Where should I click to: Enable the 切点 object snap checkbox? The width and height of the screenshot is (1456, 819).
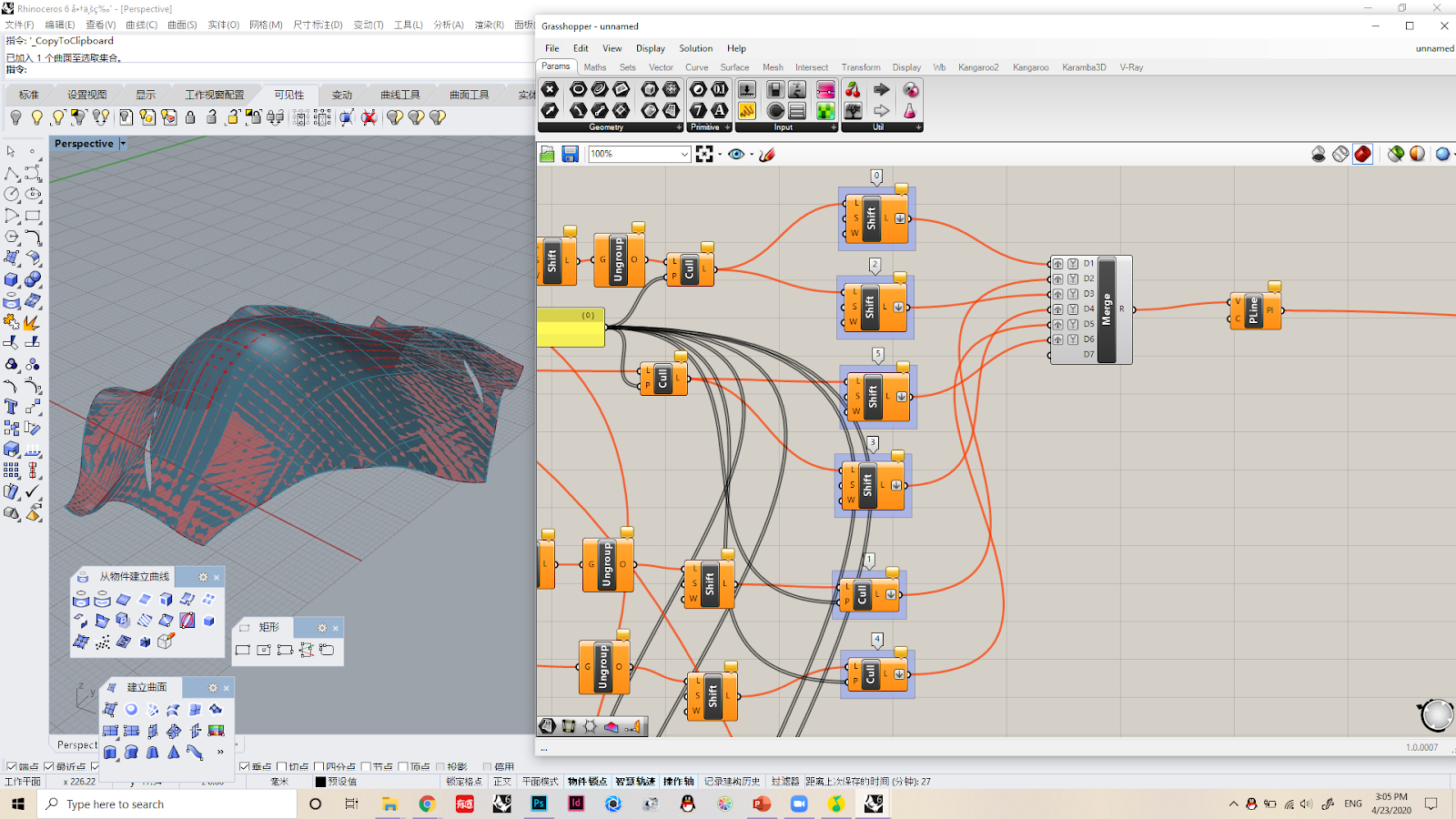pyautogui.click(x=280, y=764)
